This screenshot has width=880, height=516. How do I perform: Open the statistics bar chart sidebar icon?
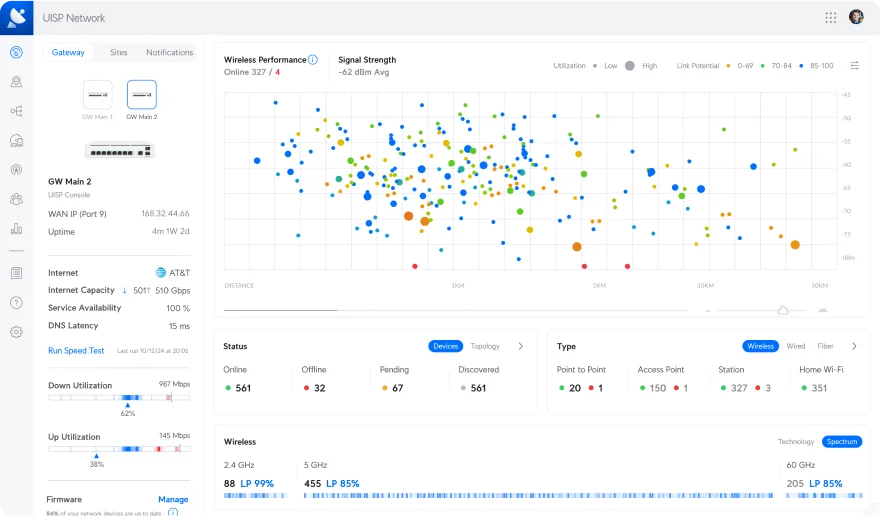pyautogui.click(x=16, y=228)
